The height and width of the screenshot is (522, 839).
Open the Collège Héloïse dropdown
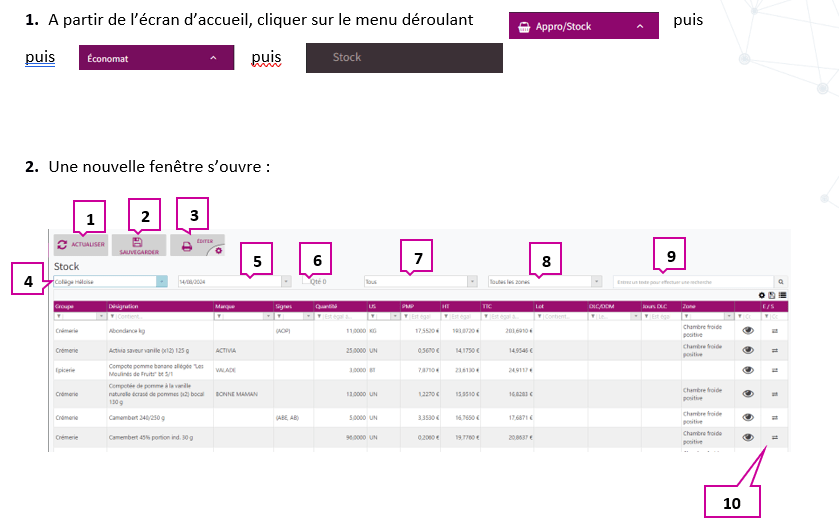pyautogui.click(x=162, y=282)
